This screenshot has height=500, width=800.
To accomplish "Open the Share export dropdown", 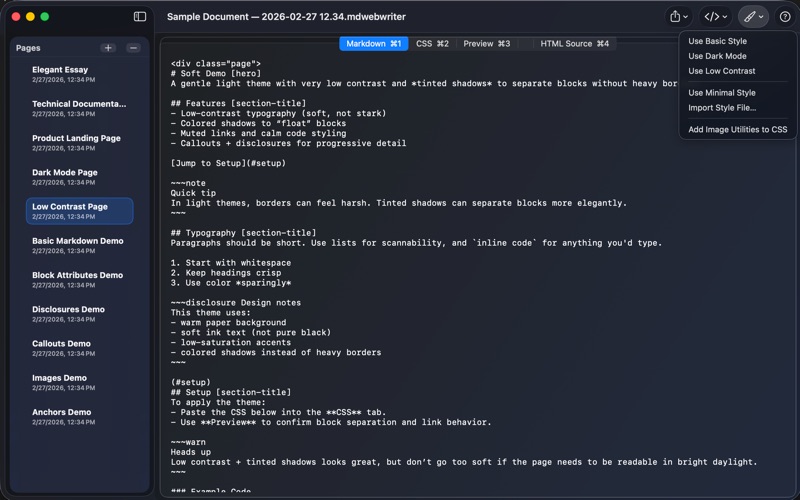I will 679,17.
